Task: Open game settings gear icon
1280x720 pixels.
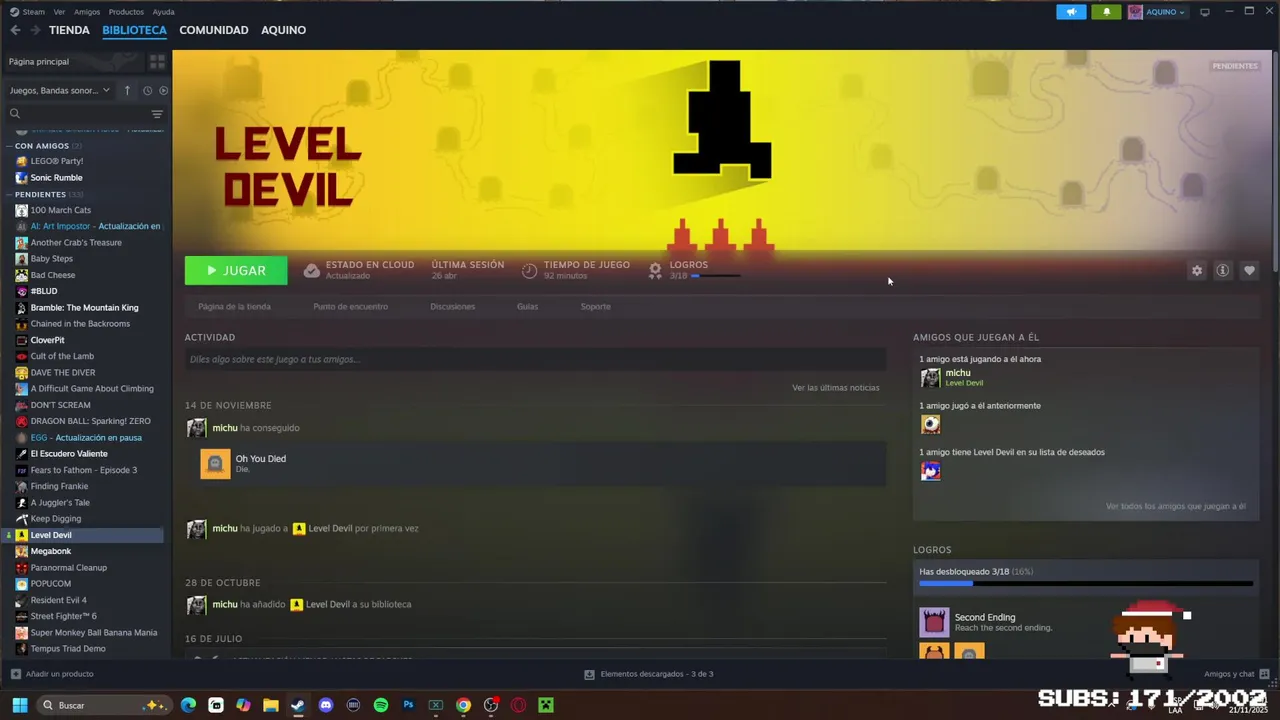Action: click(x=1197, y=270)
